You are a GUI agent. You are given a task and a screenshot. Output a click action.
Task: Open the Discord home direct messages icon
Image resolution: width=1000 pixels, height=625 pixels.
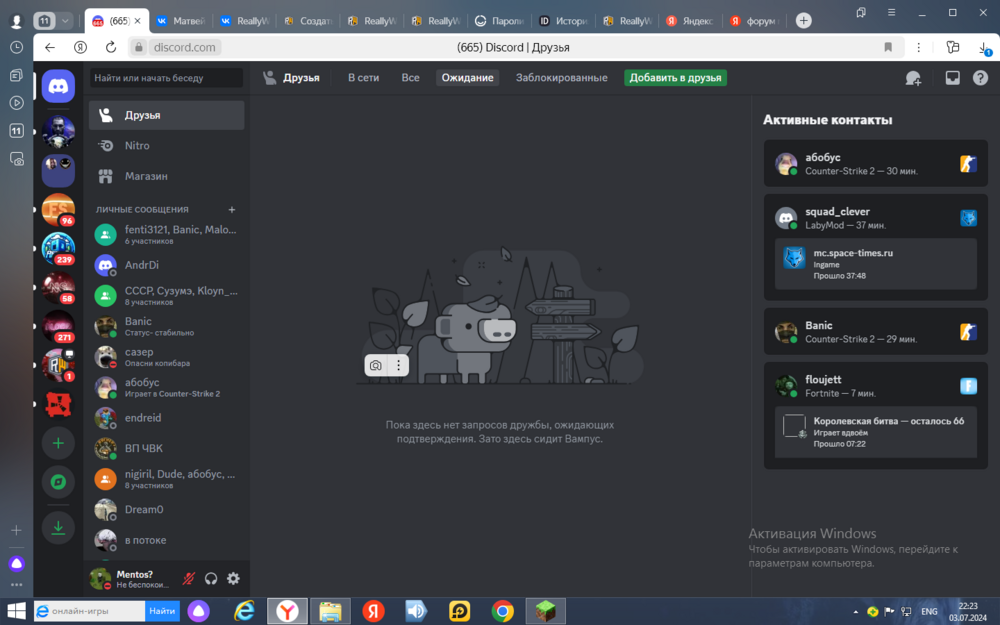click(x=58, y=86)
